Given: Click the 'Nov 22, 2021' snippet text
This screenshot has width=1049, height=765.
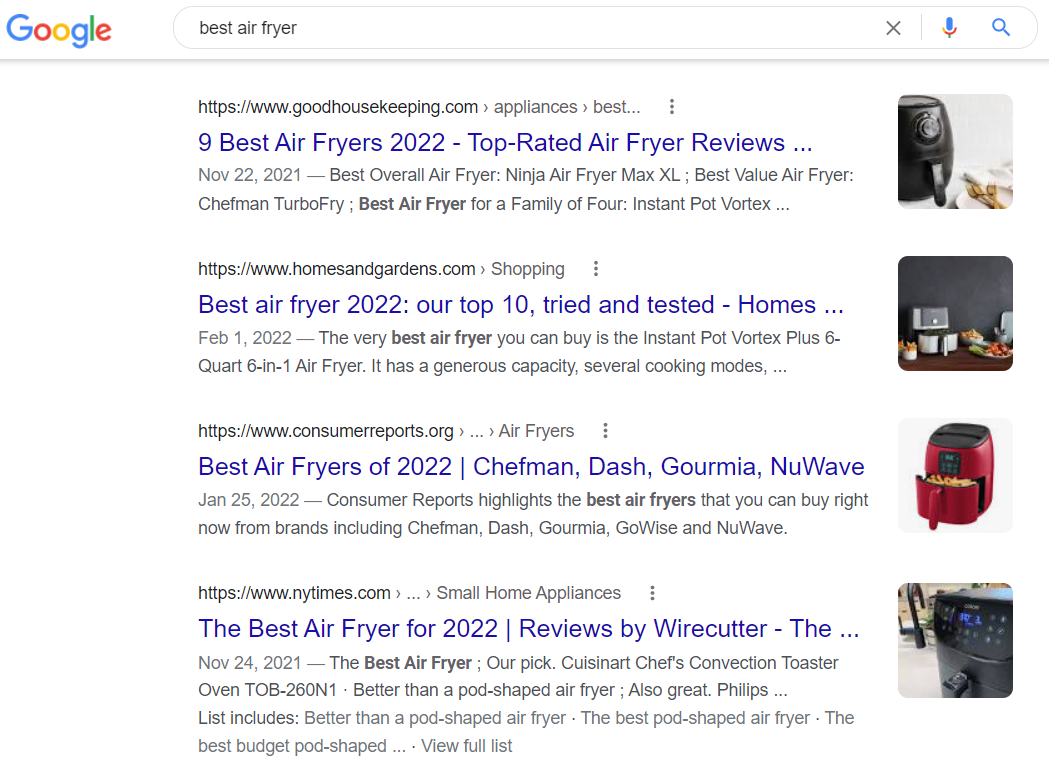Looking at the screenshot, I should pyautogui.click(x=250, y=175).
